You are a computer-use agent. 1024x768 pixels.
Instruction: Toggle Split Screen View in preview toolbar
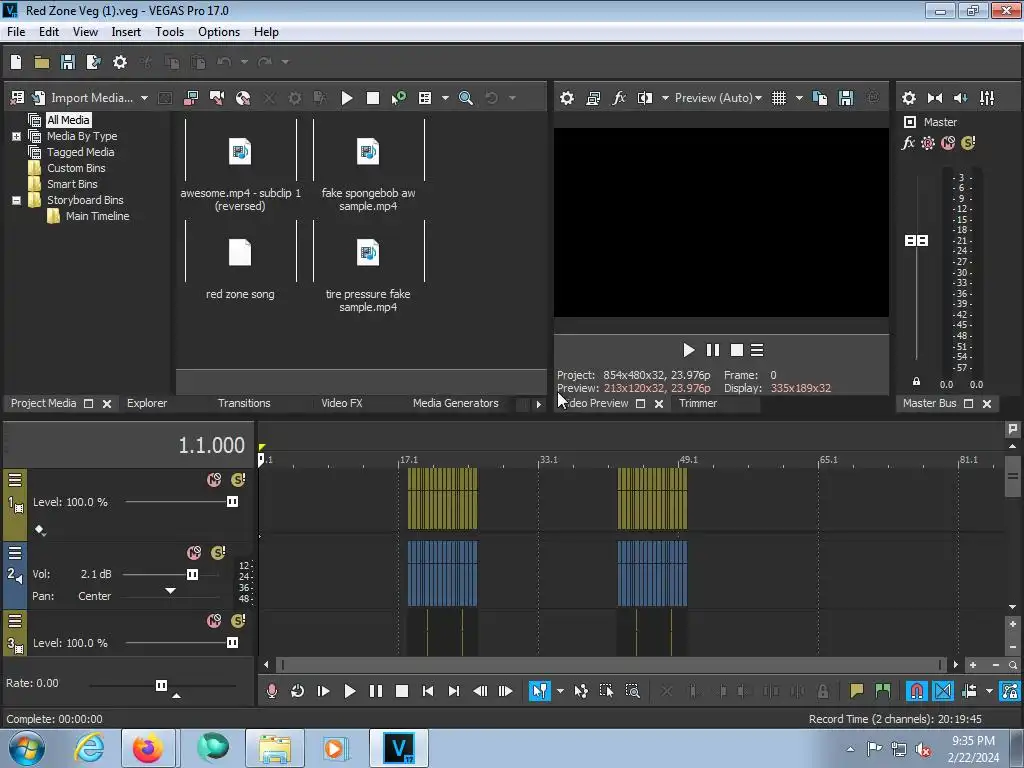(645, 98)
